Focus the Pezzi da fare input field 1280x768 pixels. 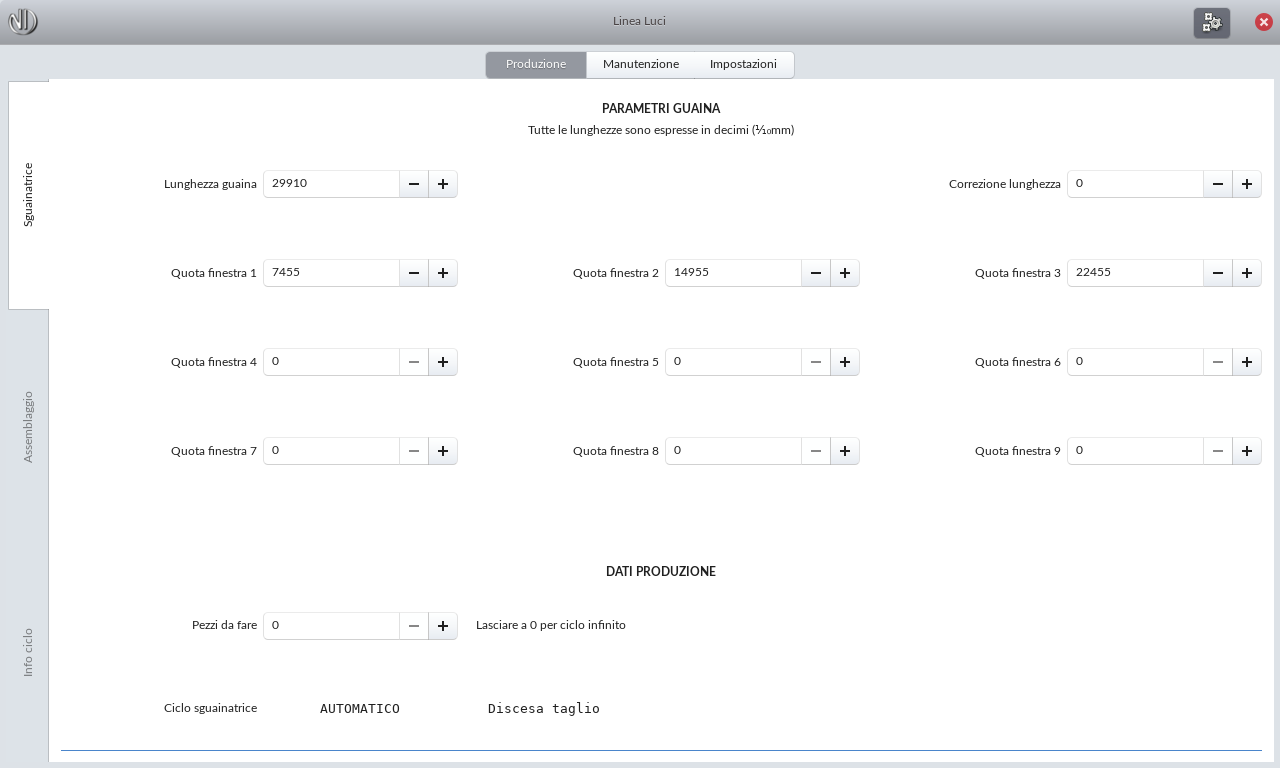pyautogui.click(x=332, y=626)
